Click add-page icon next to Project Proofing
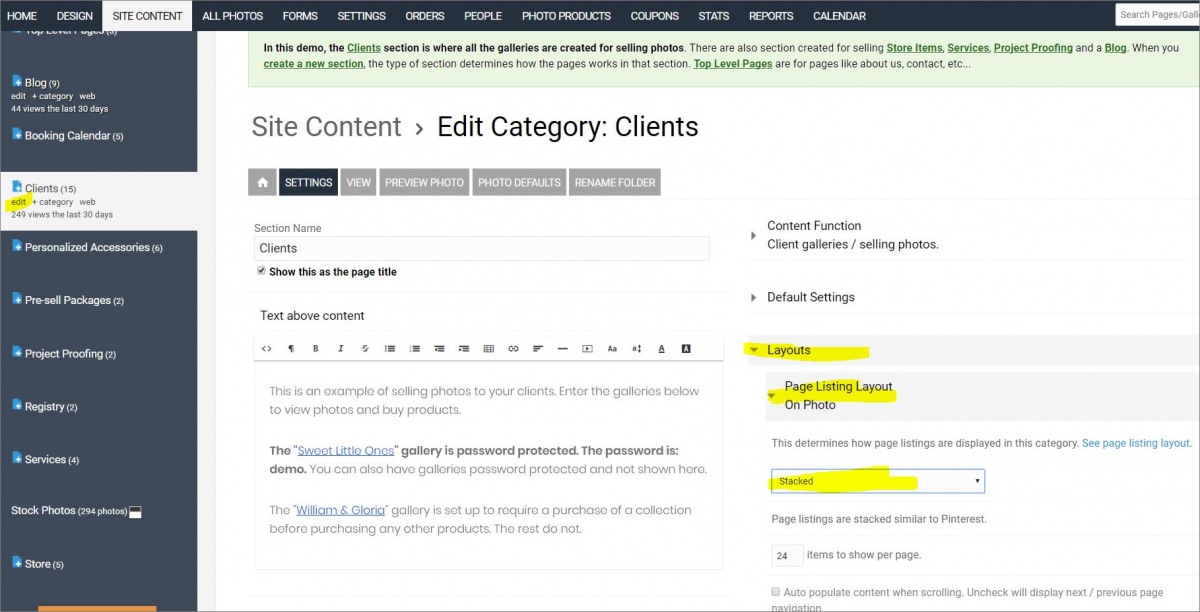1200x612 pixels. click(17, 353)
